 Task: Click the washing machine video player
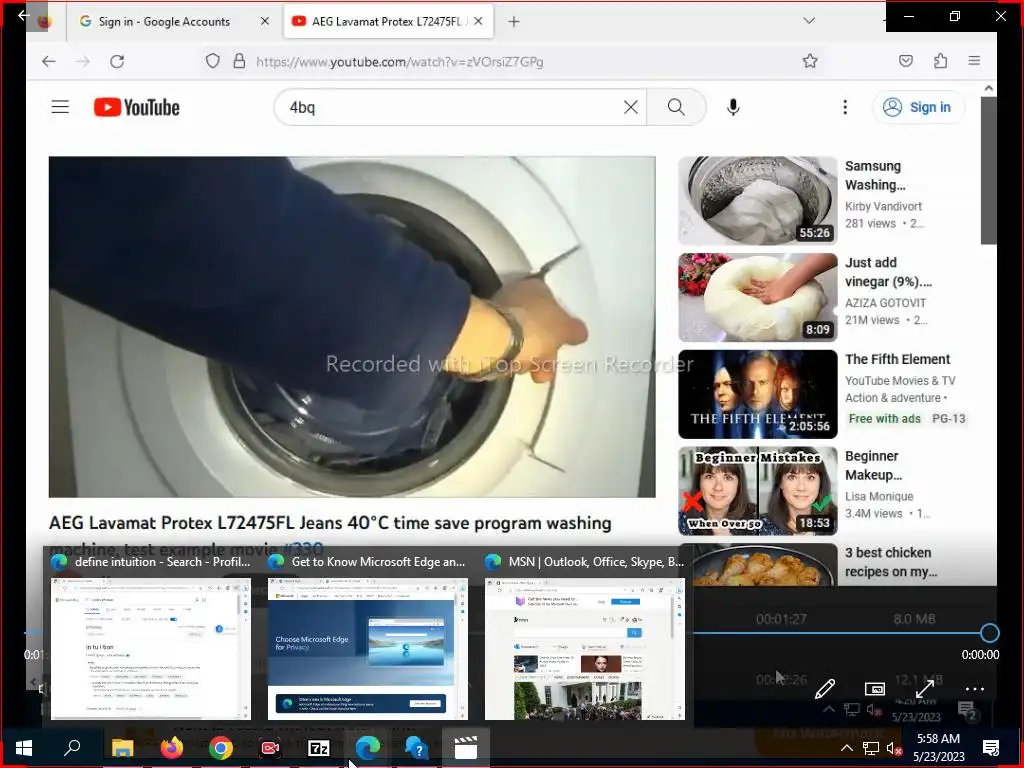(352, 327)
